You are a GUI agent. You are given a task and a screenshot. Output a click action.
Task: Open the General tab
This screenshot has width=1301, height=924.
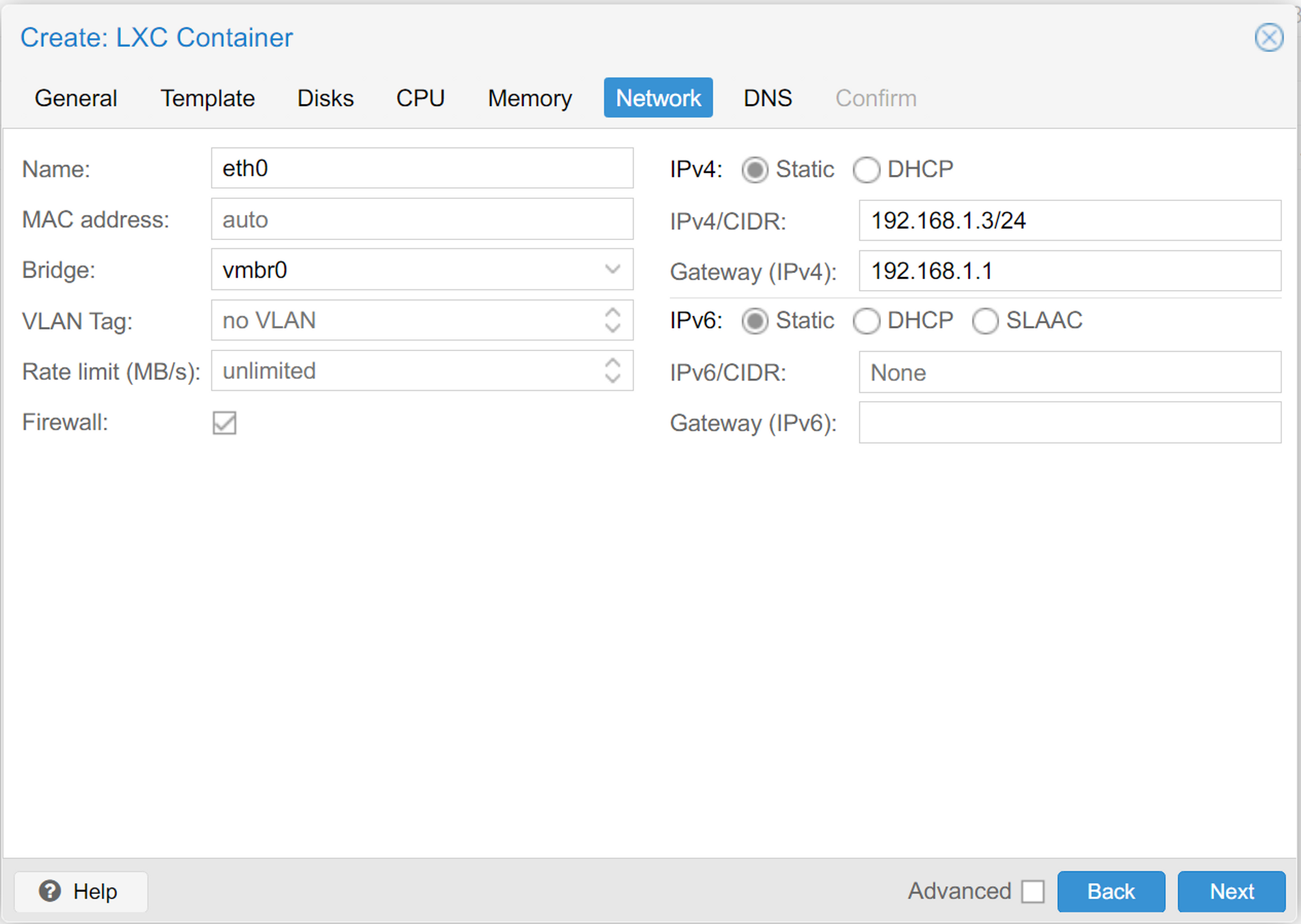point(76,98)
